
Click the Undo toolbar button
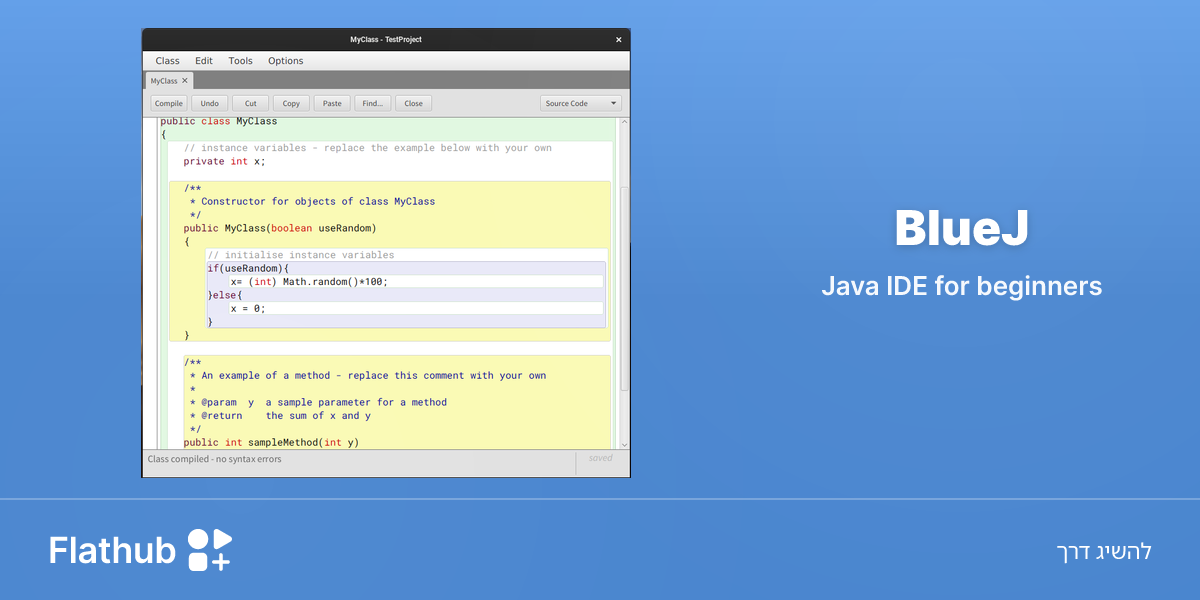point(209,103)
